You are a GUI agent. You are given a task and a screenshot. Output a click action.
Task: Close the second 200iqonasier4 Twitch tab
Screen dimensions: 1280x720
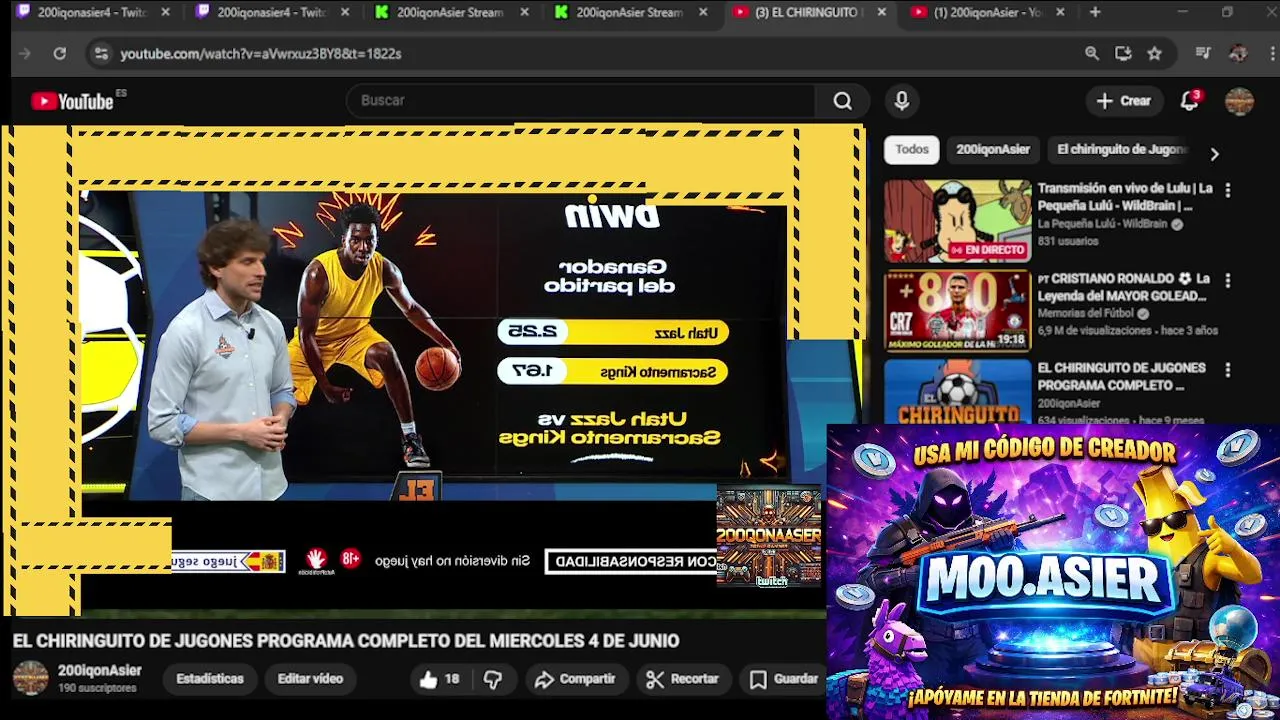[x=345, y=12]
